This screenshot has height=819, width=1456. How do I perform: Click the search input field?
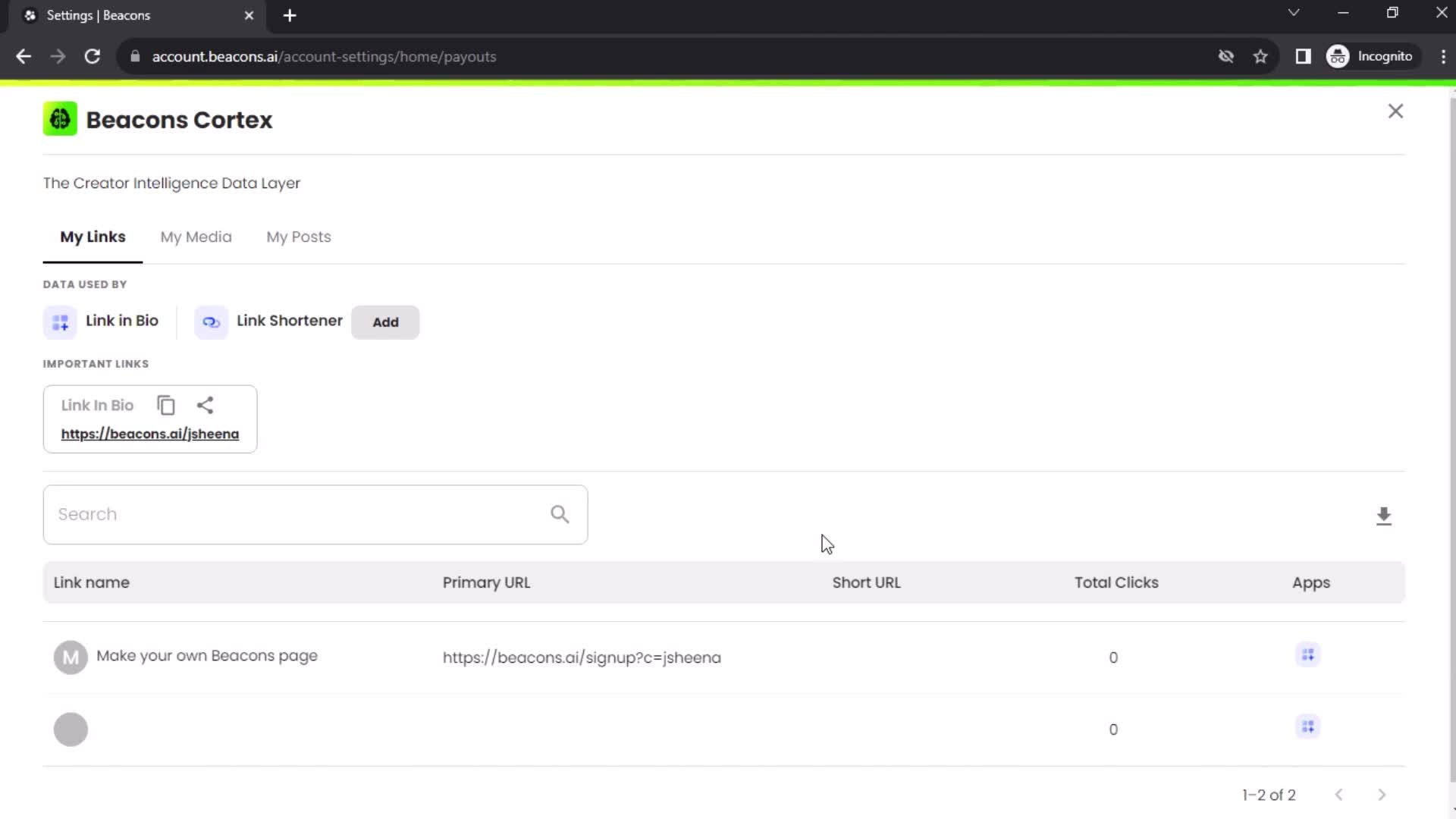[x=315, y=513]
